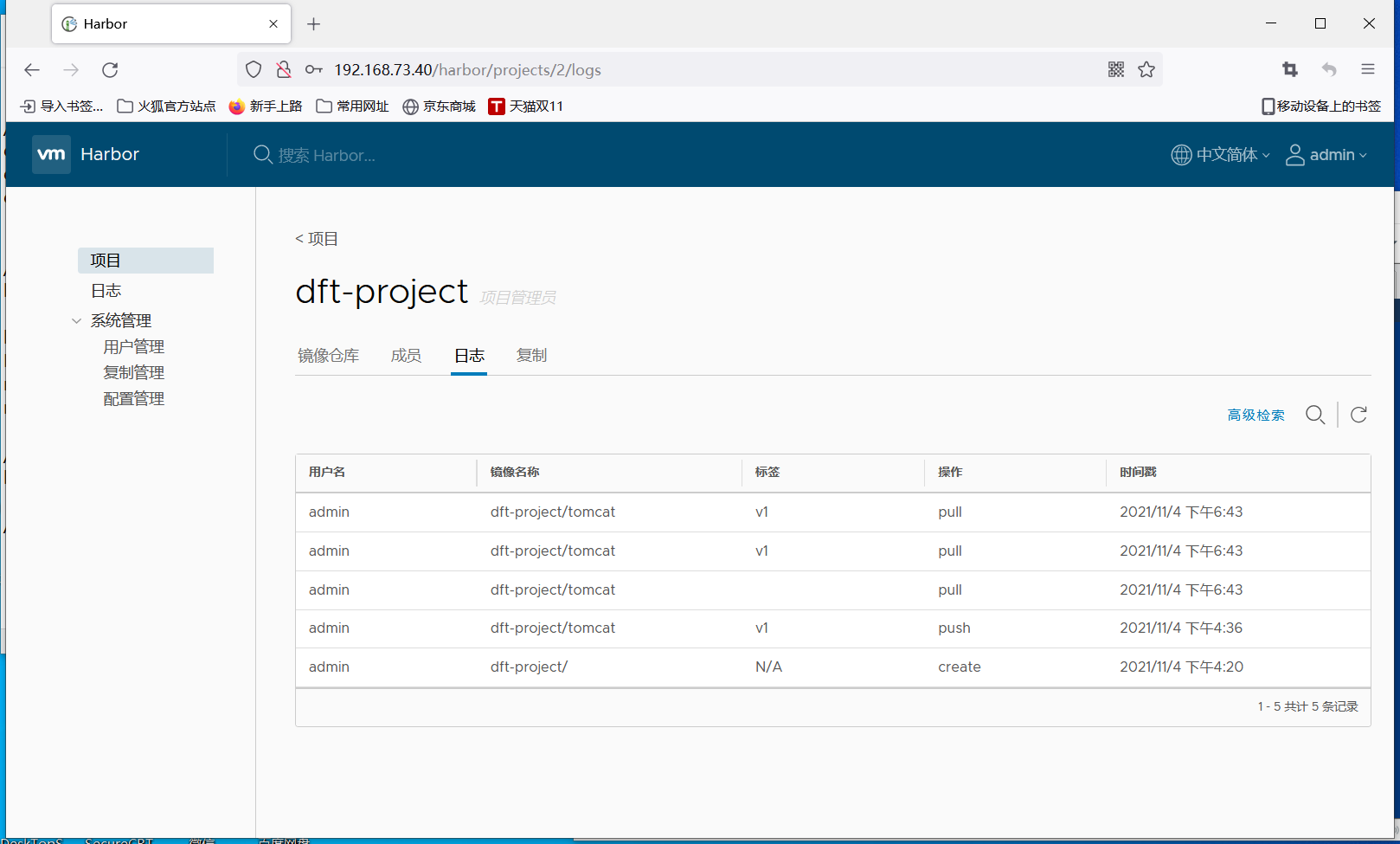Click the dft-project title heading
The image size is (1400, 844).
point(382,293)
